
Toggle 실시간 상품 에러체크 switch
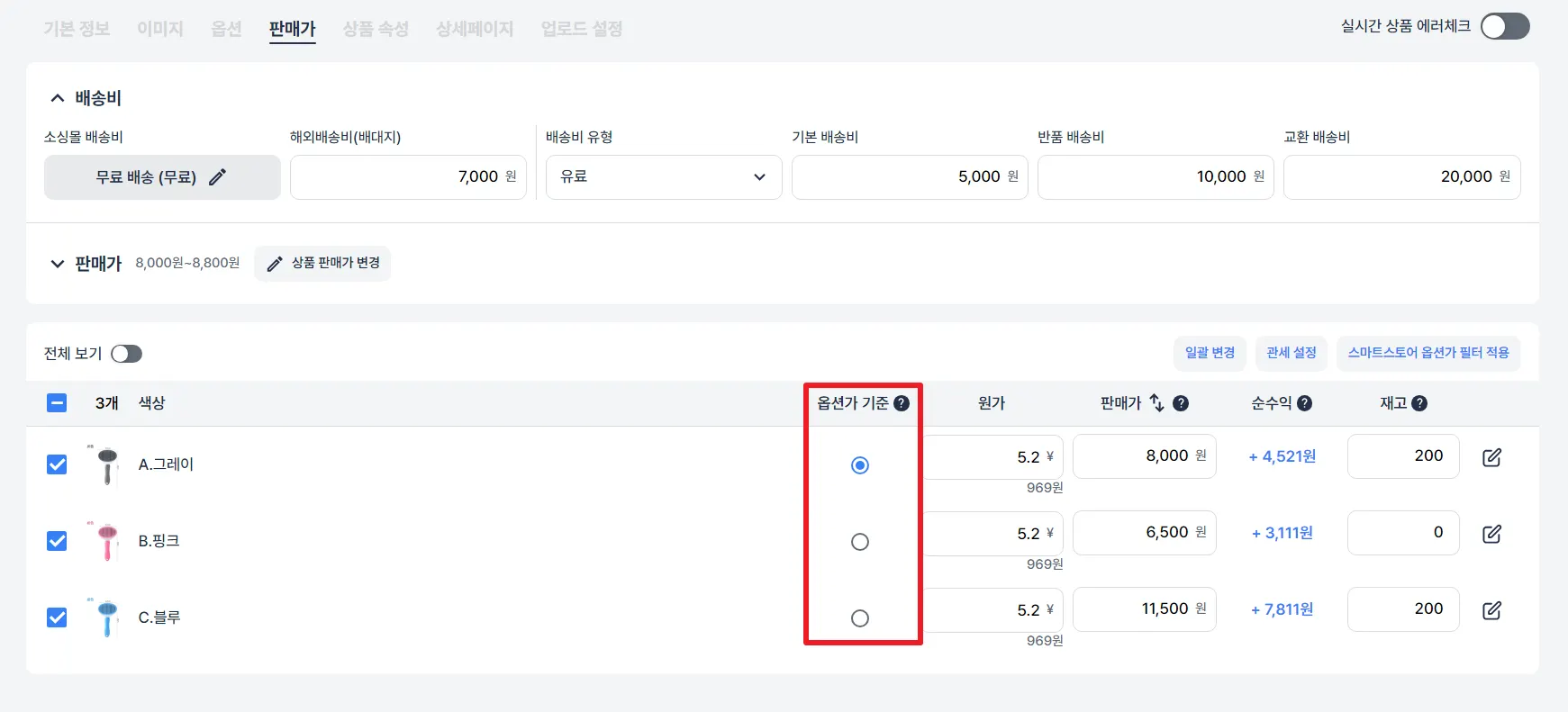tap(1504, 27)
